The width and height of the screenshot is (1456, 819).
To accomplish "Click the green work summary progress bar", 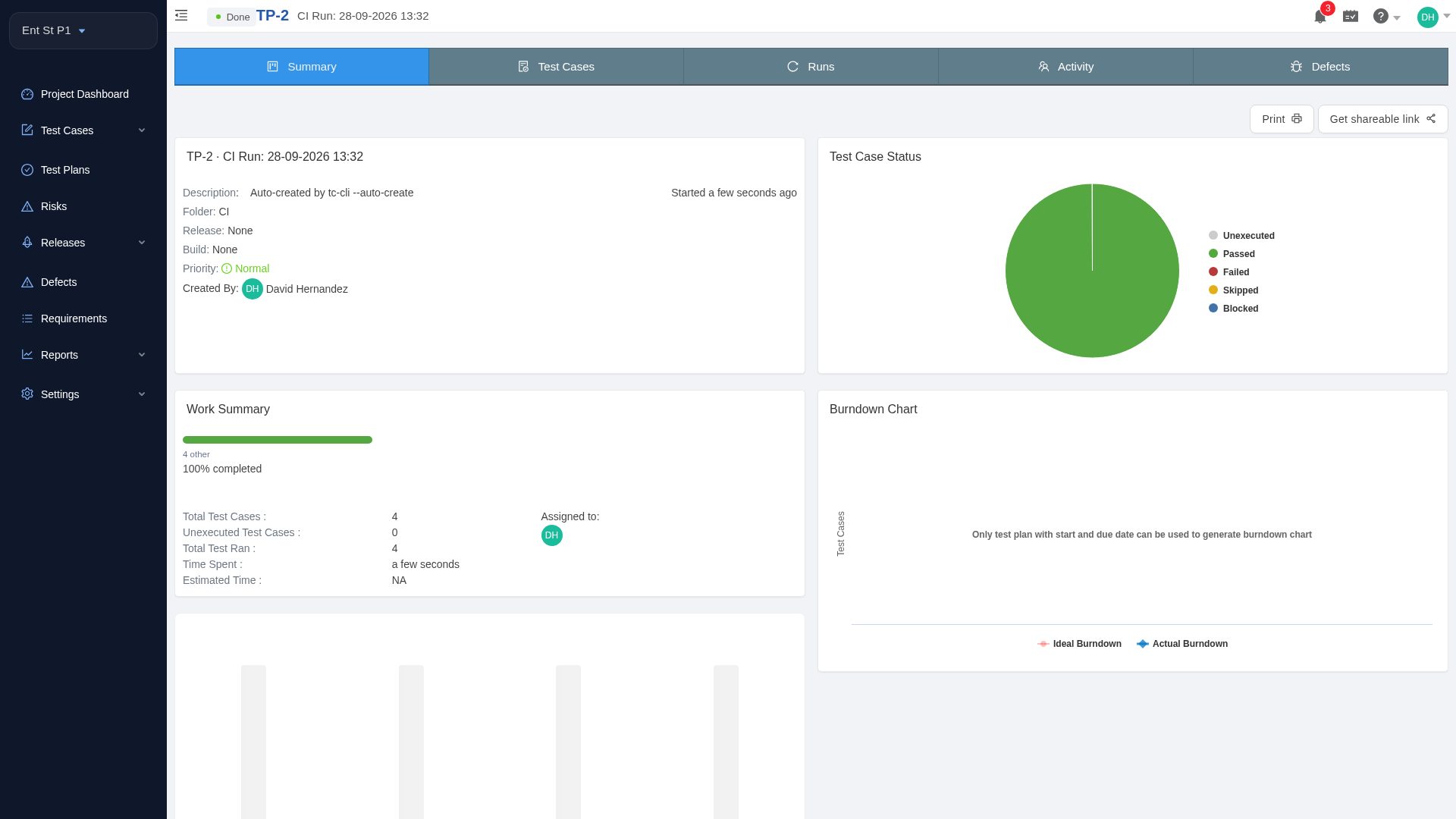I will click(278, 440).
